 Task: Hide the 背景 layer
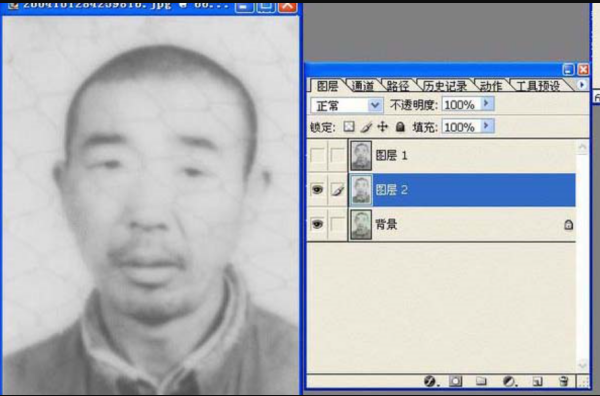pyautogui.click(x=317, y=224)
